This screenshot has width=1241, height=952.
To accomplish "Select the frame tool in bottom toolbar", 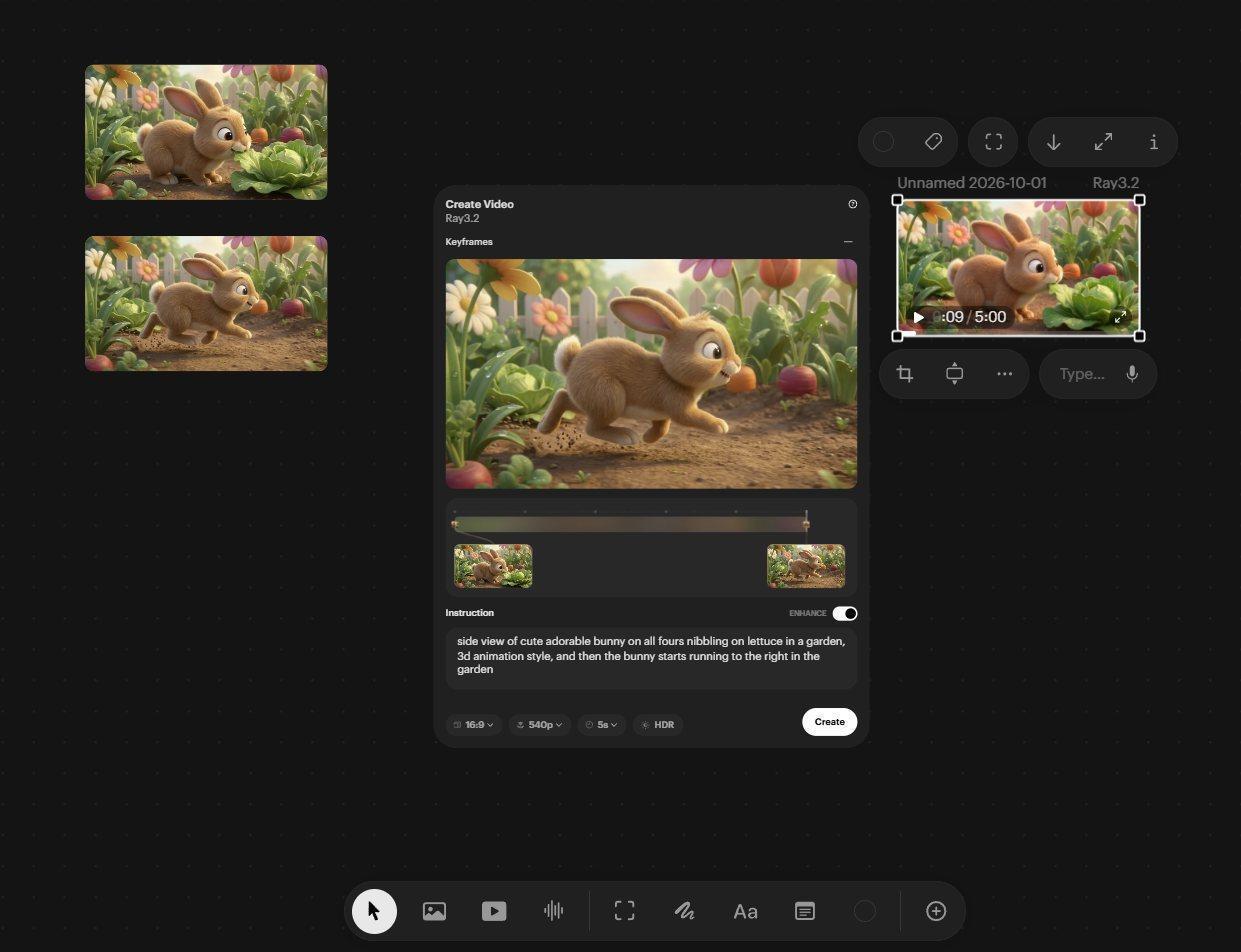I will point(624,911).
